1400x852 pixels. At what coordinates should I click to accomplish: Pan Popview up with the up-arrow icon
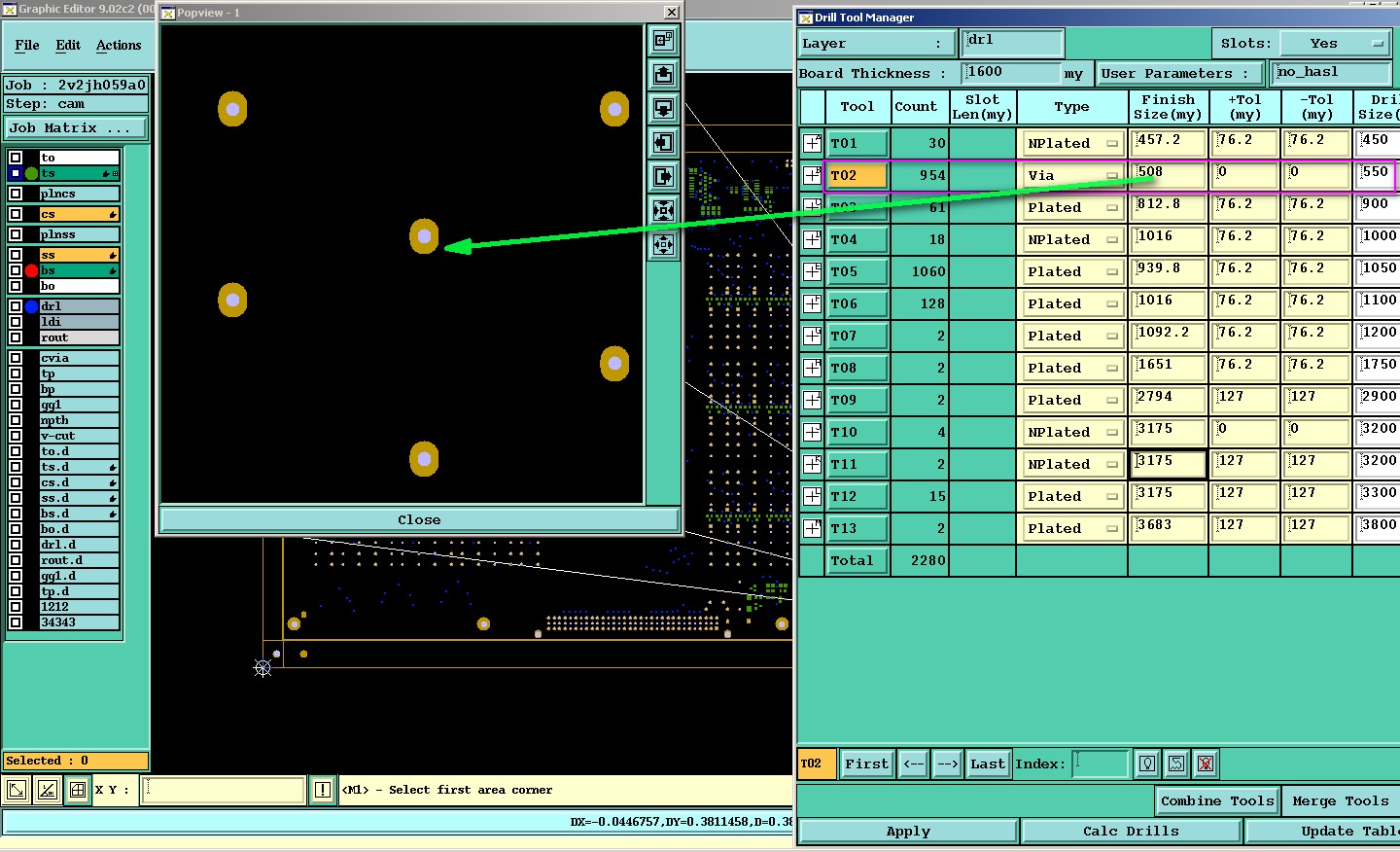(x=664, y=74)
